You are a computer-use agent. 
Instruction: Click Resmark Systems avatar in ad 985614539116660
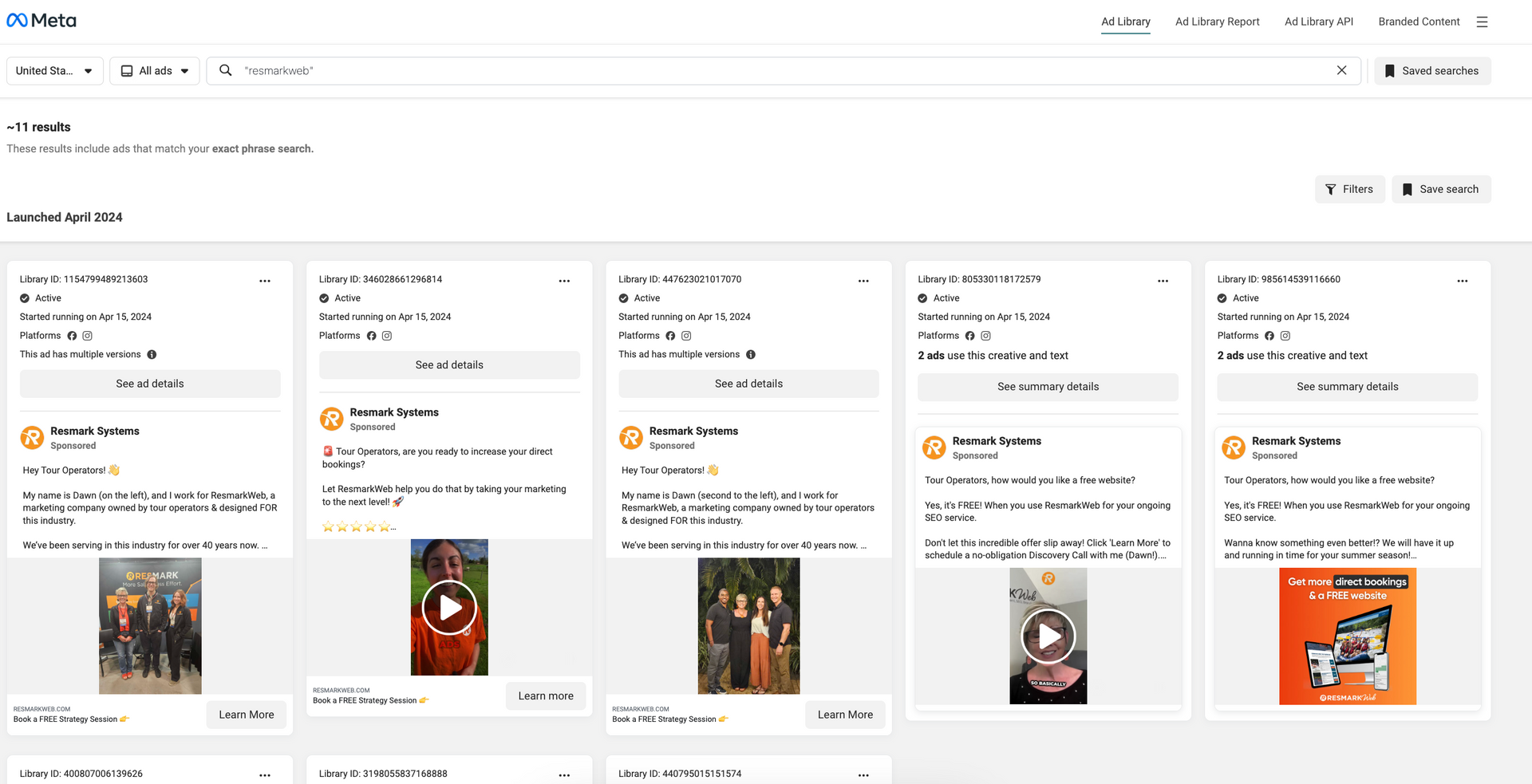coord(1234,447)
